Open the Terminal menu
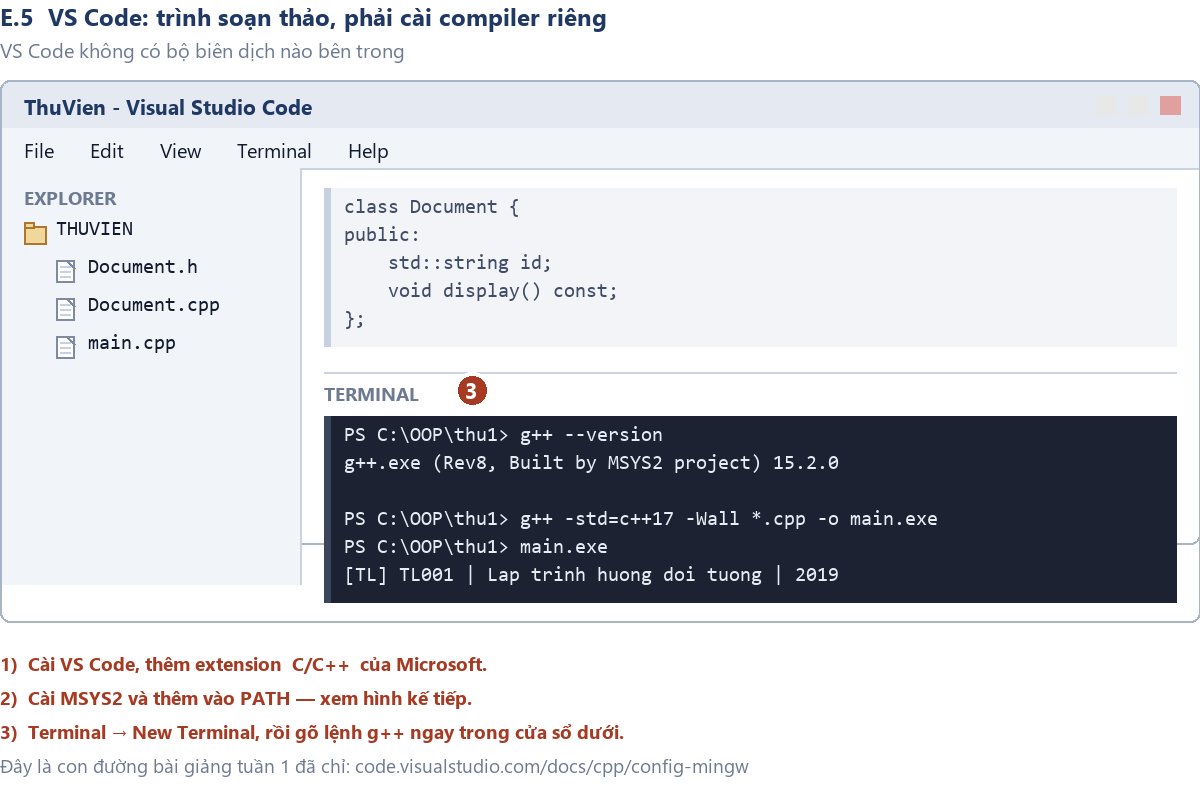1200x794 pixels. tap(274, 152)
